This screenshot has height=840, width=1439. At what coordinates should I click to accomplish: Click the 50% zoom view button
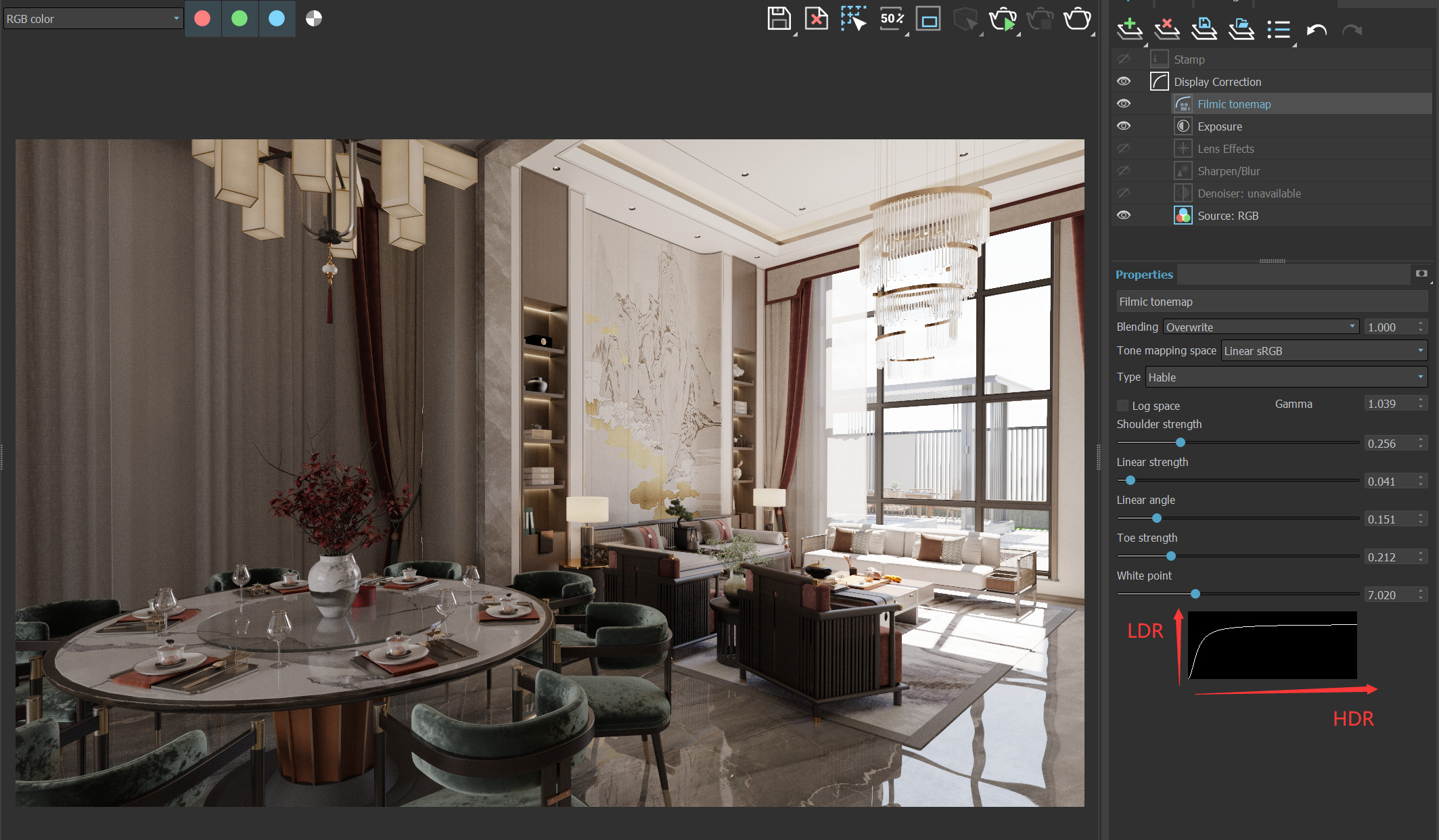[892, 18]
